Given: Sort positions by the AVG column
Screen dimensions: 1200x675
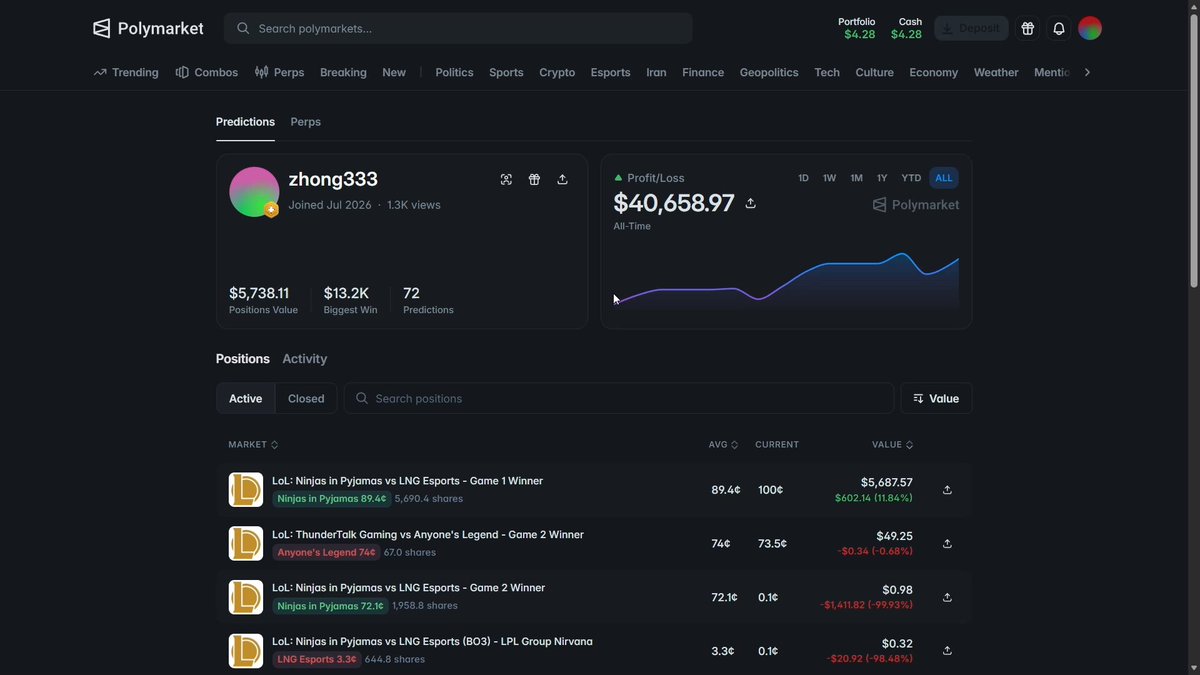Looking at the screenshot, I should tap(724, 445).
